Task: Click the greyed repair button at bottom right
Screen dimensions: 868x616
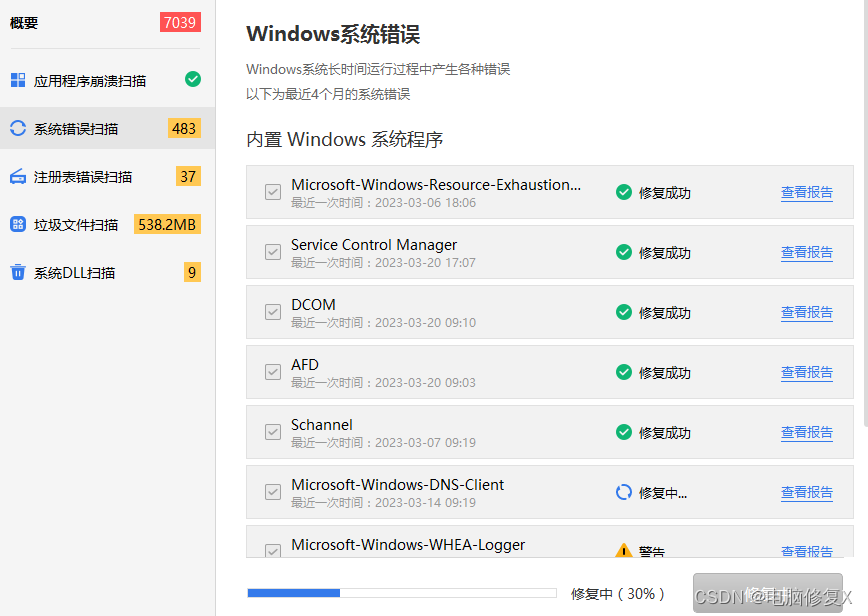Action: (768, 593)
